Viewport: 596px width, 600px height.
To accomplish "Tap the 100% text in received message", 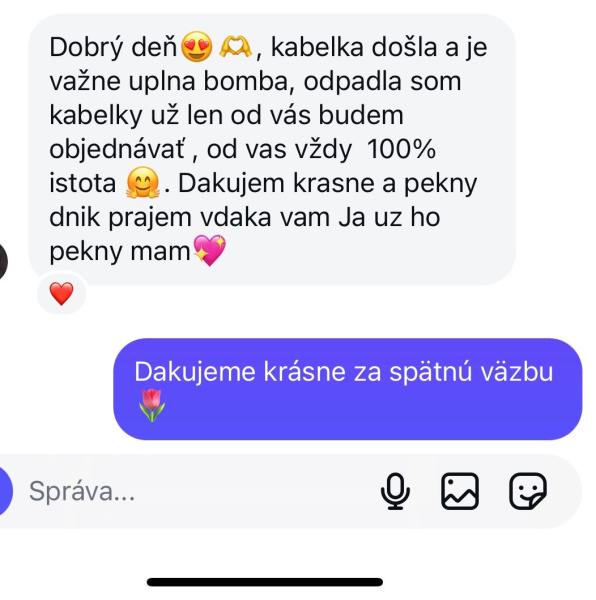I will pyautogui.click(x=402, y=149).
